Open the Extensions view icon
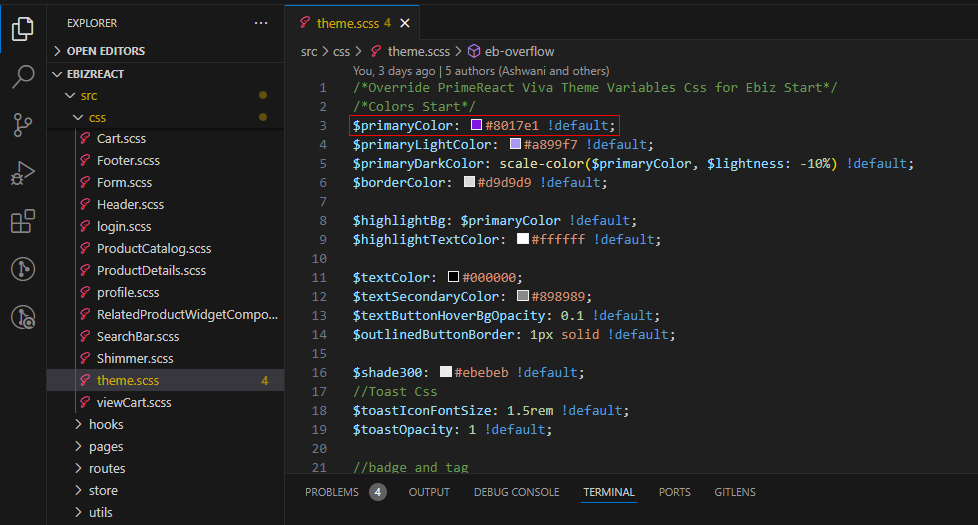Image resolution: width=978 pixels, height=525 pixels. (x=23, y=221)
